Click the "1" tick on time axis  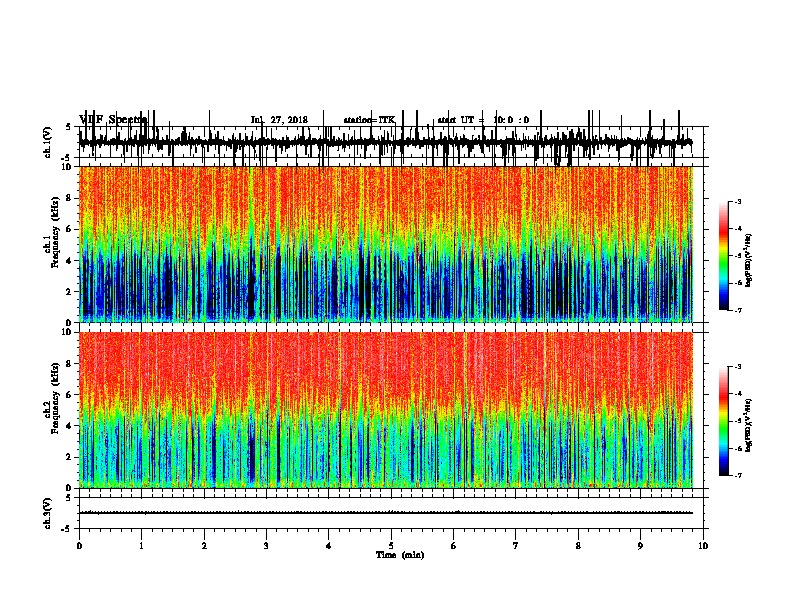pos(141,546)
